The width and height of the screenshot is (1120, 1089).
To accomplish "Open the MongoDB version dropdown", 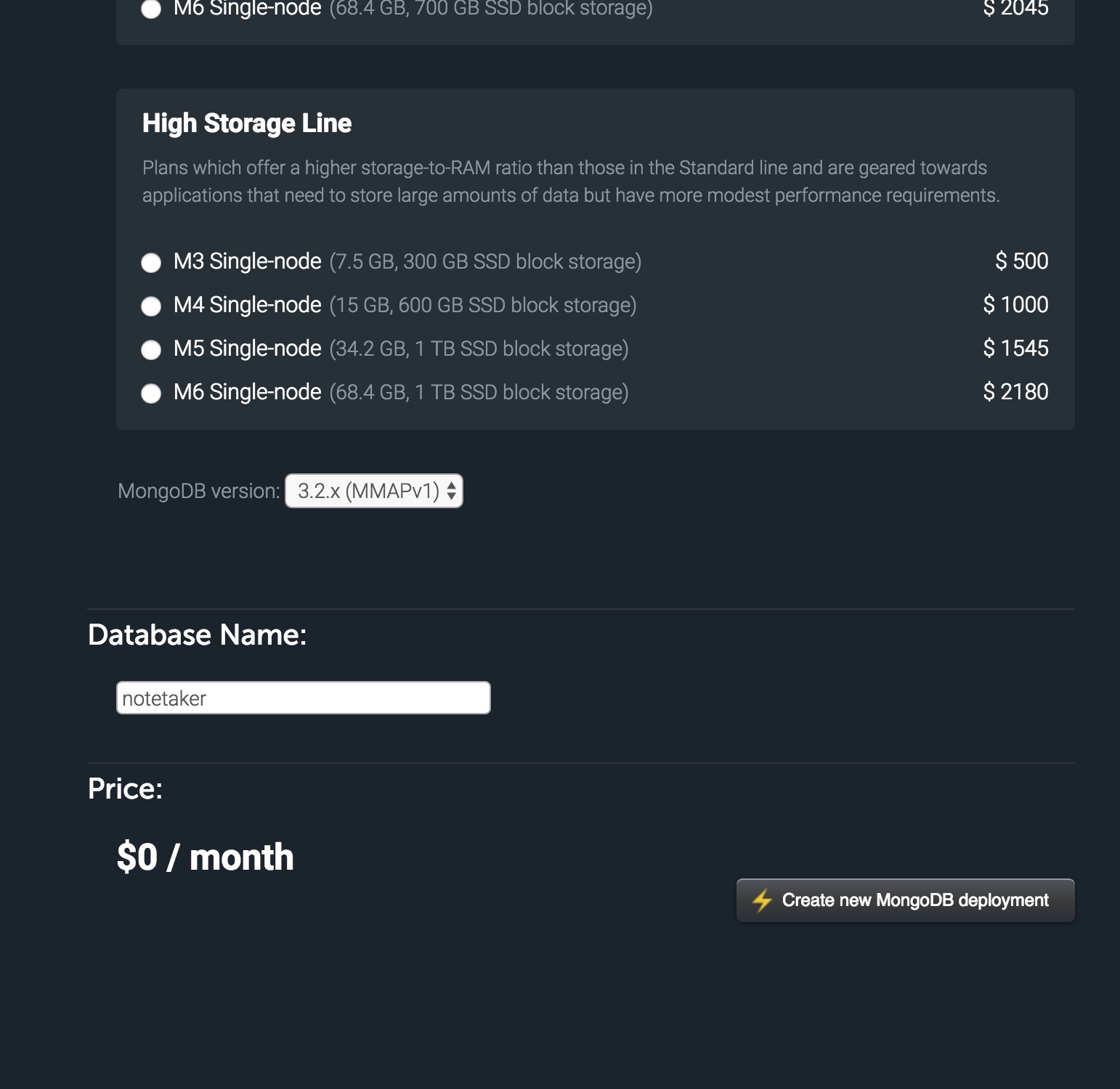I will [x=373, y=491].
